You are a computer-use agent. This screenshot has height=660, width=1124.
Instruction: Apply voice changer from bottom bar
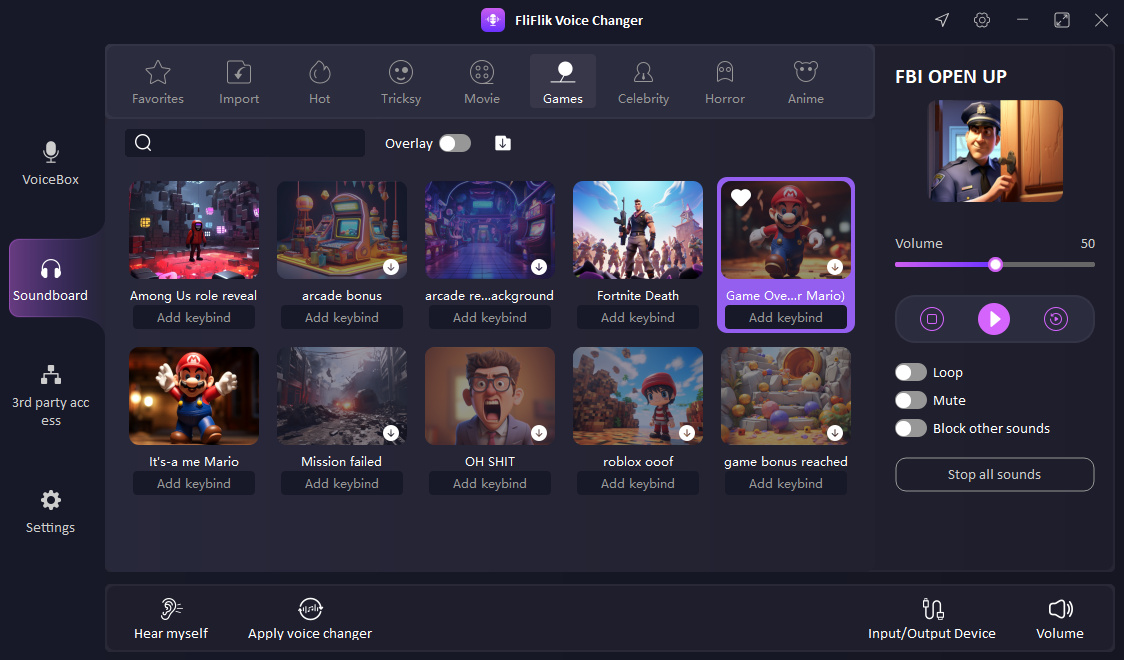pos(310,617)
